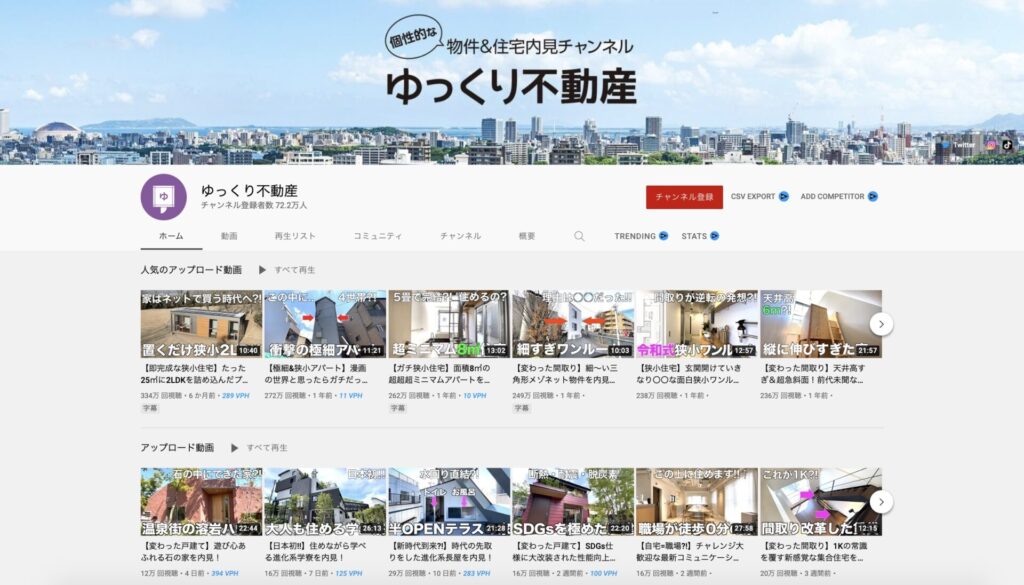This screenshot has width=1024, height=585.
Task: Open the 概要 about tab
Action: click(x=527, y=236)
